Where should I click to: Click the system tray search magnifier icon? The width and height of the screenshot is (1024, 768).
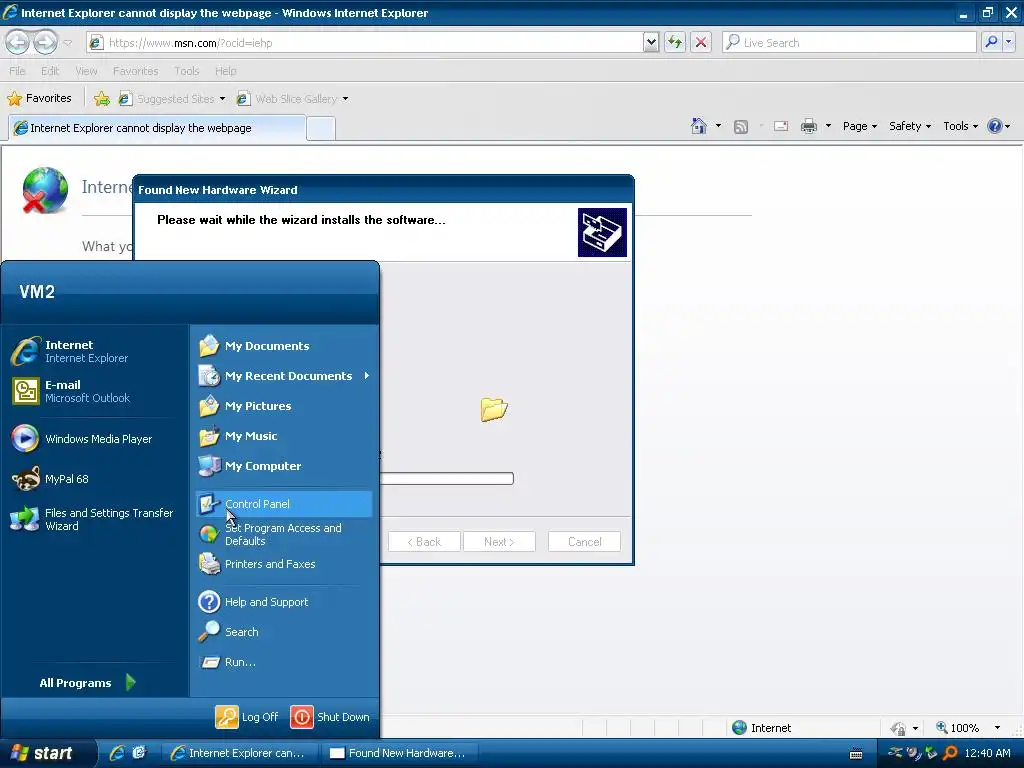pos(950,753)
